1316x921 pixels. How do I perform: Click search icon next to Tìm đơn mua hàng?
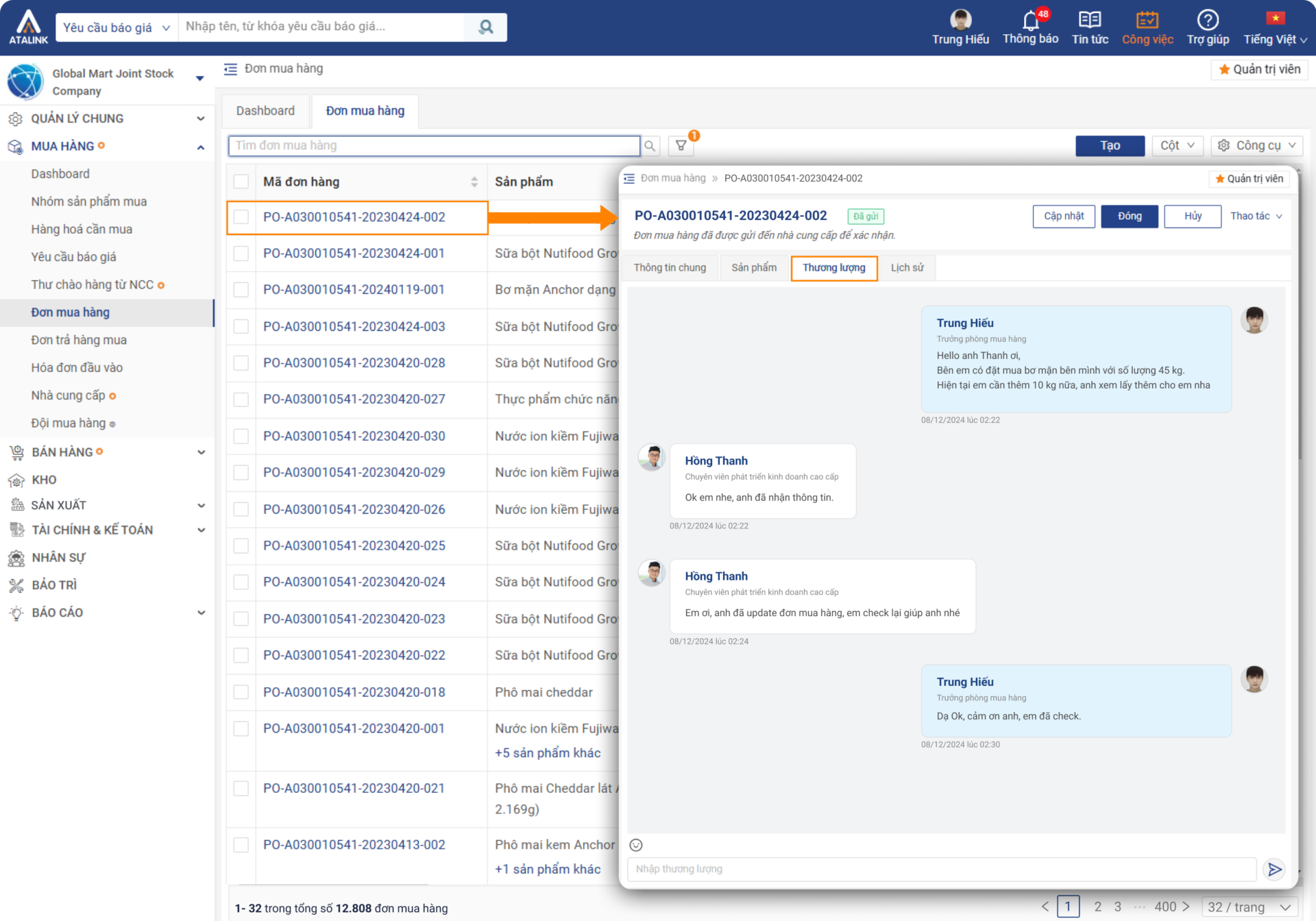click(x=650, y=145)
